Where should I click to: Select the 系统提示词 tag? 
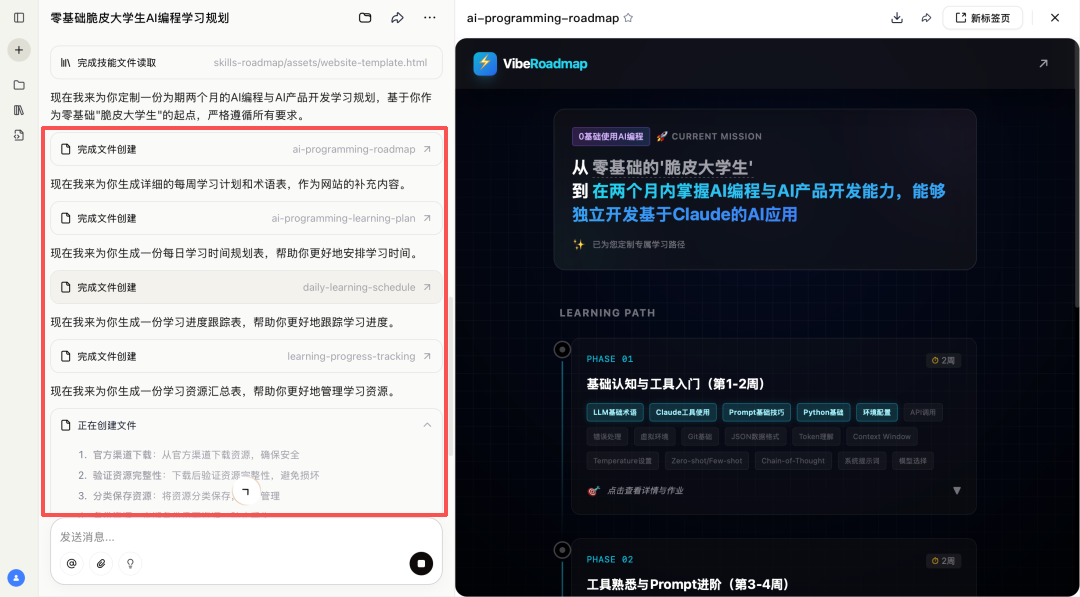coord(862,461)
